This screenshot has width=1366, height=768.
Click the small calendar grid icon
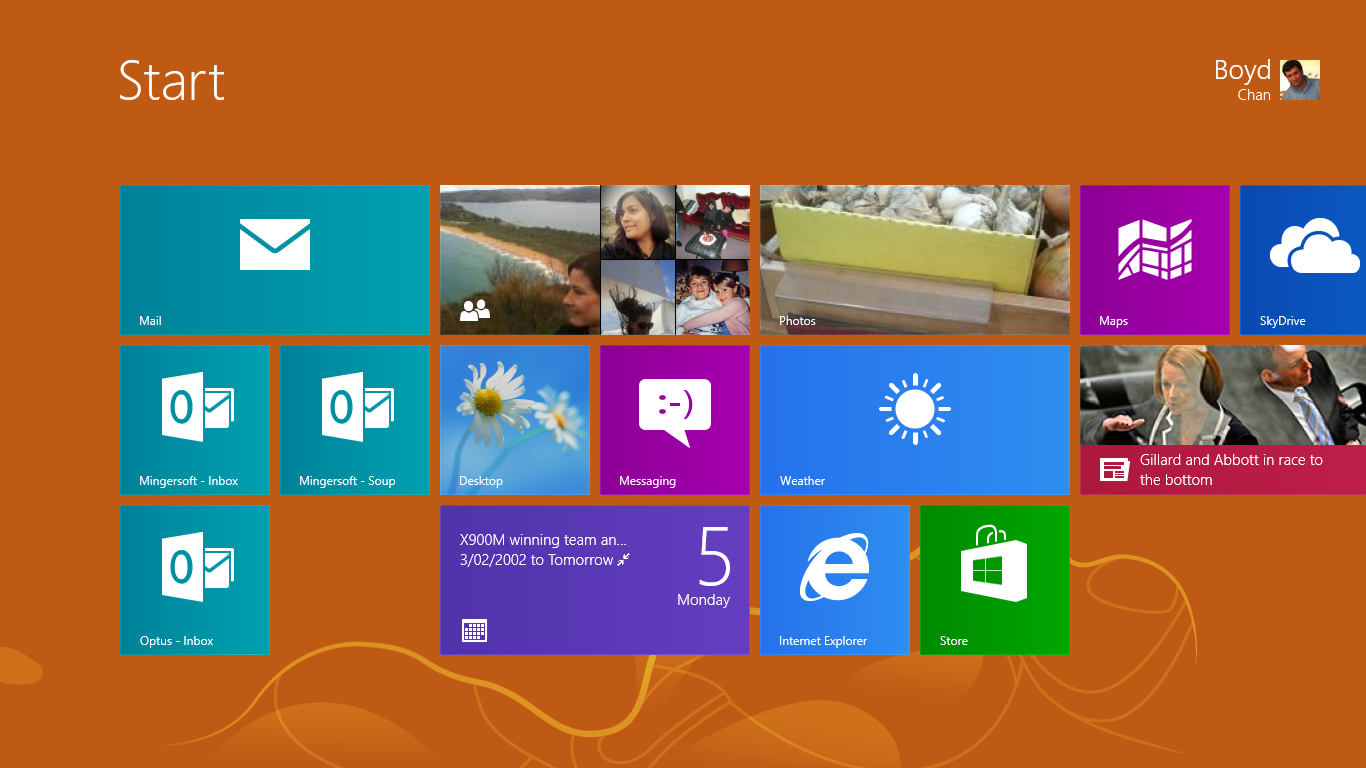click(x=474, y=630)
